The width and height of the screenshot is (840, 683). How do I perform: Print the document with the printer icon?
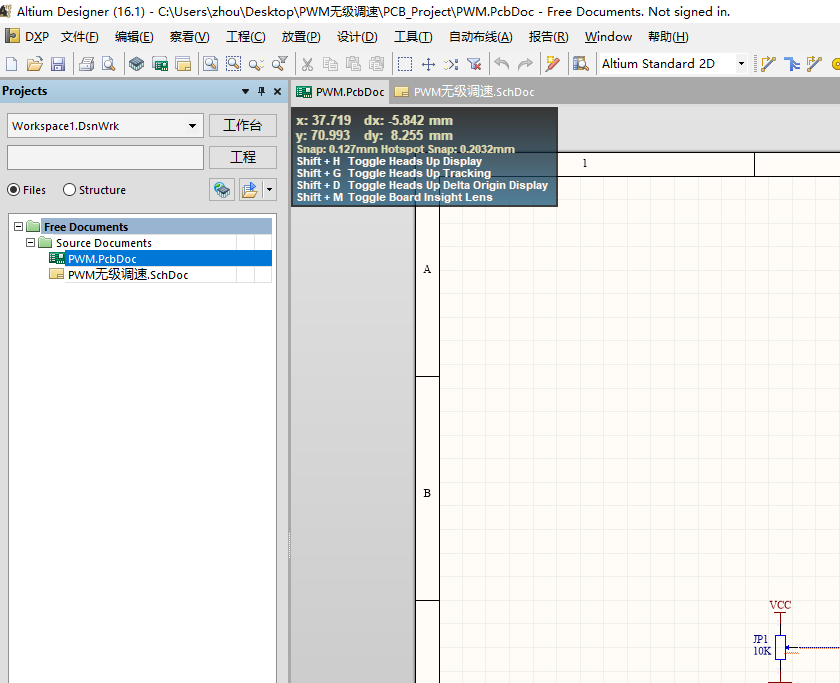click(86, 64)
